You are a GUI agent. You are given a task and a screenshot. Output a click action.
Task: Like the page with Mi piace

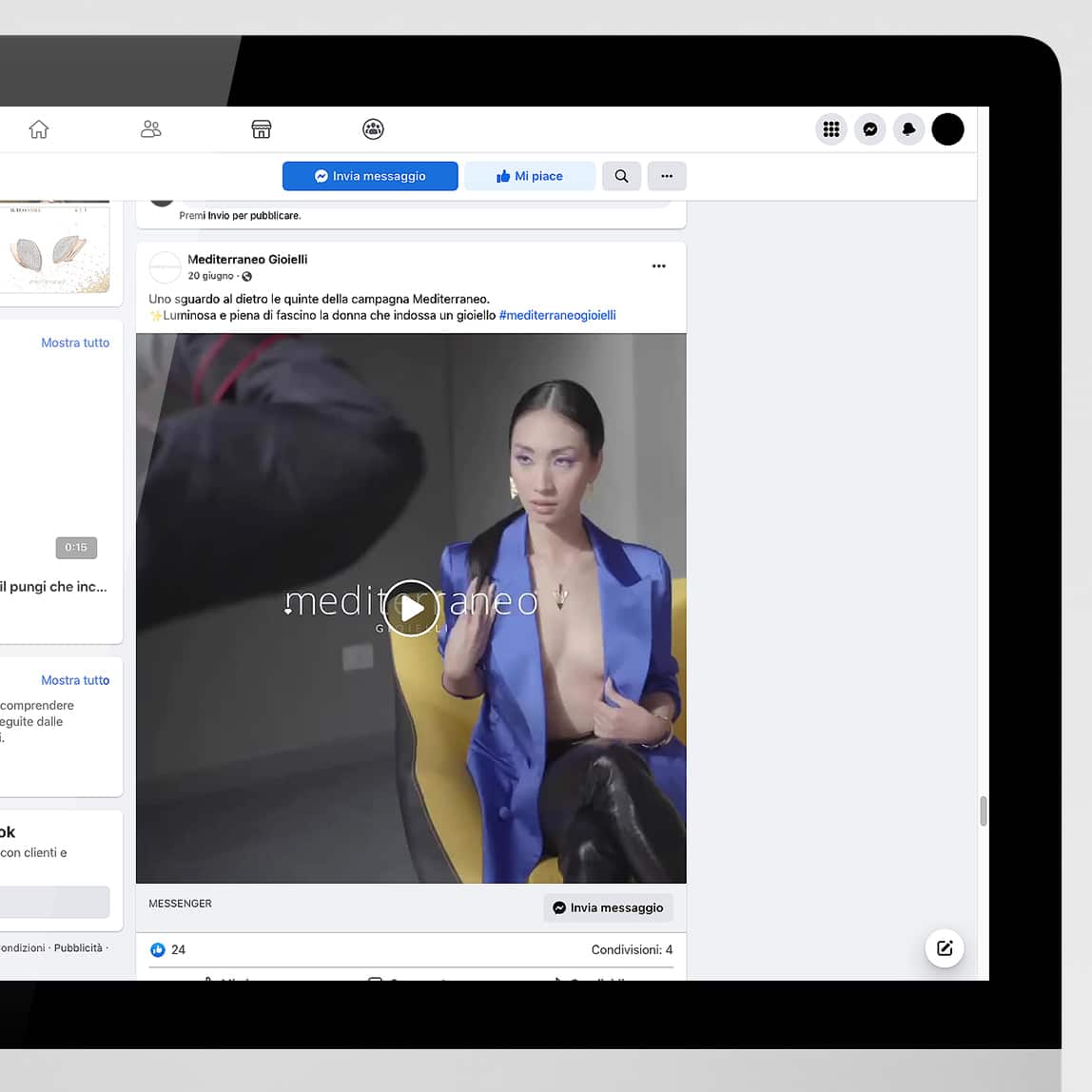click(530, 176)
